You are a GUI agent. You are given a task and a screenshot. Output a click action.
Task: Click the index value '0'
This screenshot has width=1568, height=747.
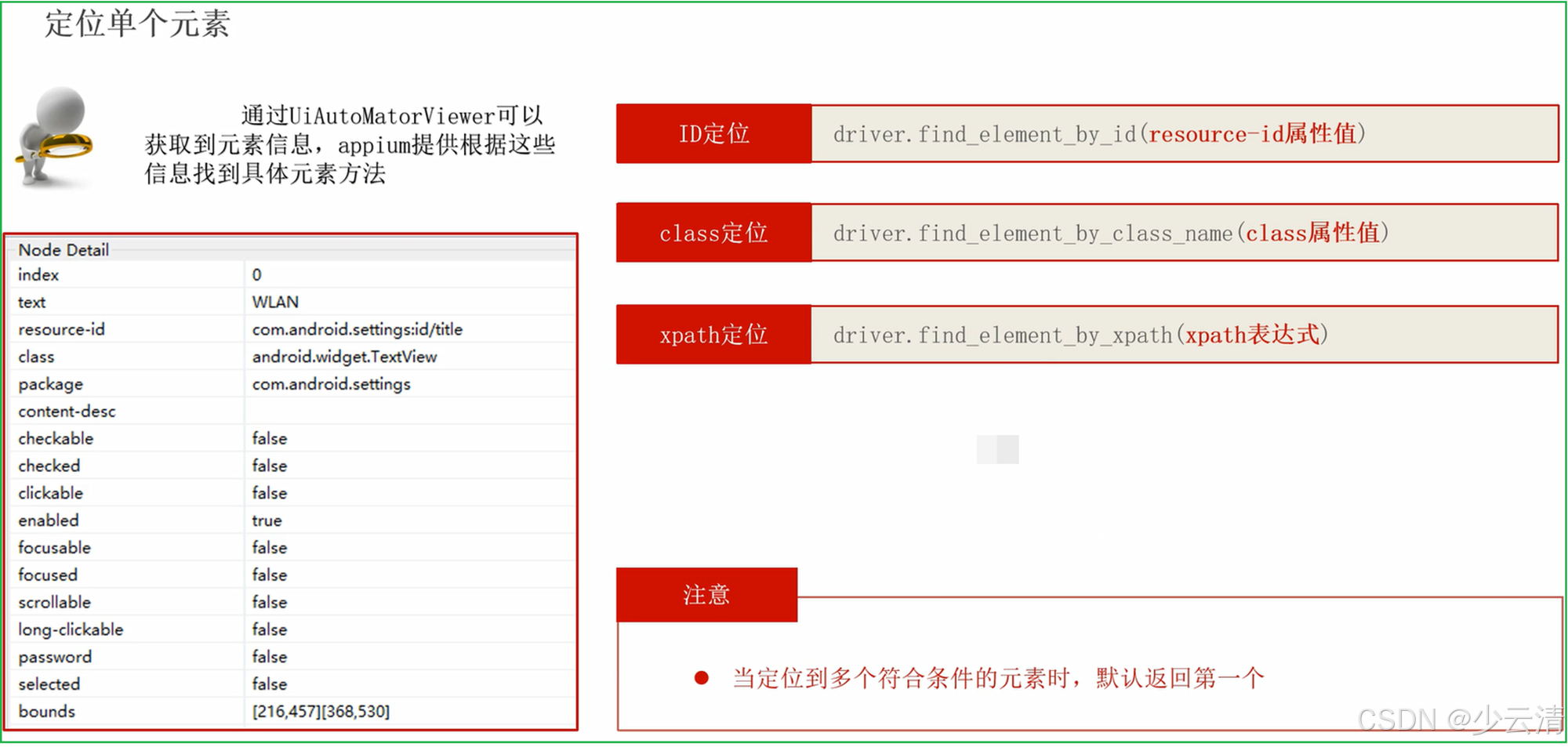[x=257, y=275]
